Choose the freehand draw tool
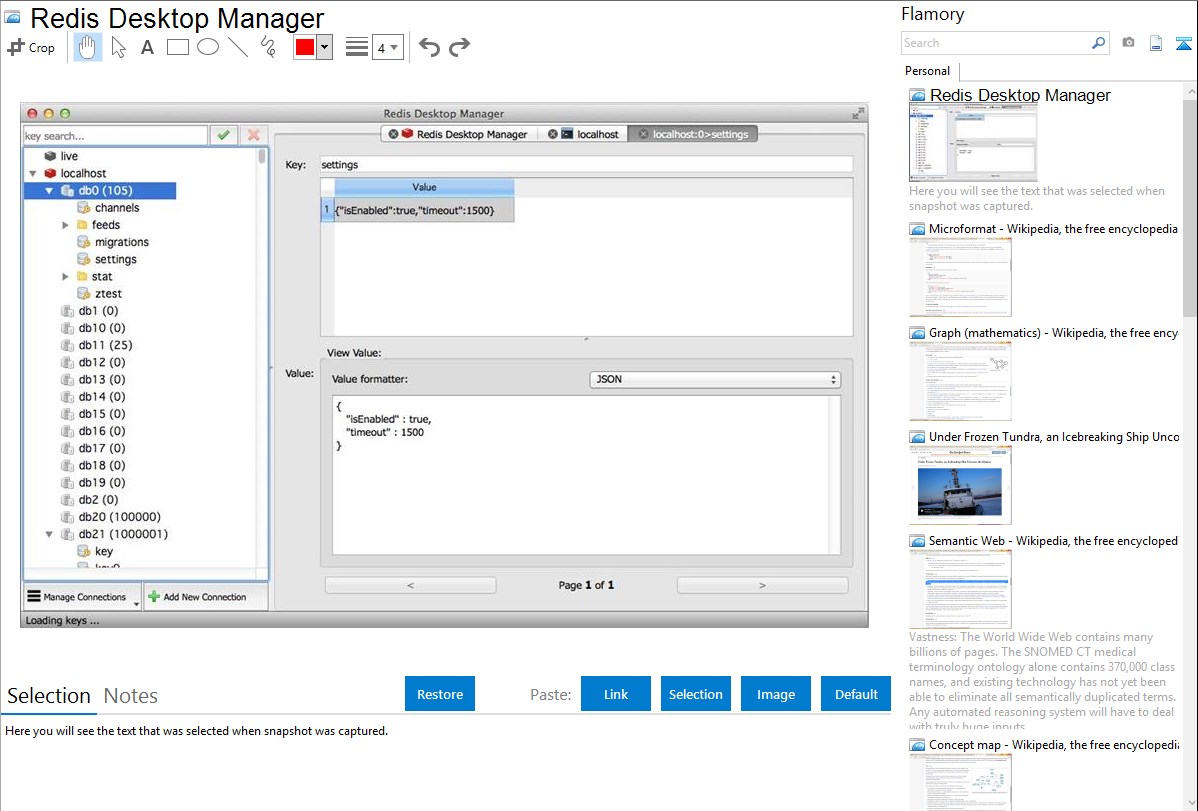This screenshot has height=811, width=1198. (268, 47)
